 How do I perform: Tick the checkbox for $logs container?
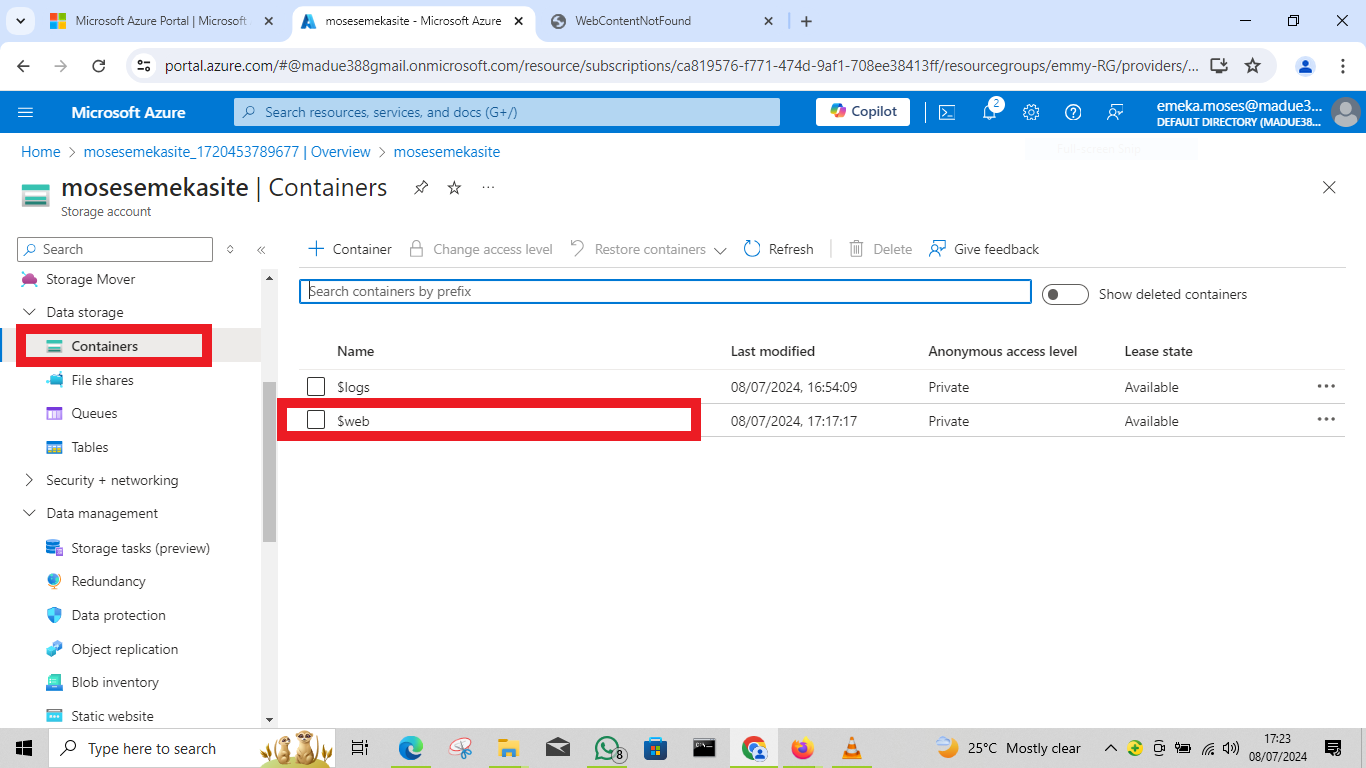tap(316, 386)
